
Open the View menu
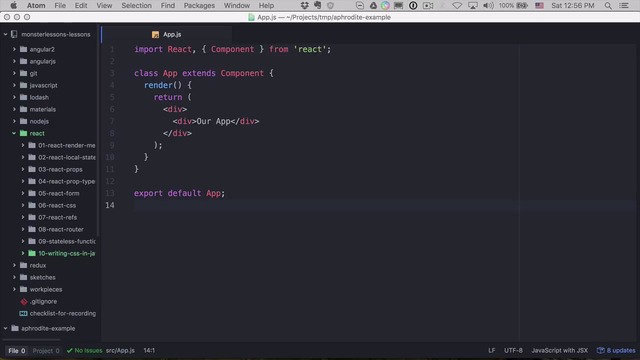(104, 5)
